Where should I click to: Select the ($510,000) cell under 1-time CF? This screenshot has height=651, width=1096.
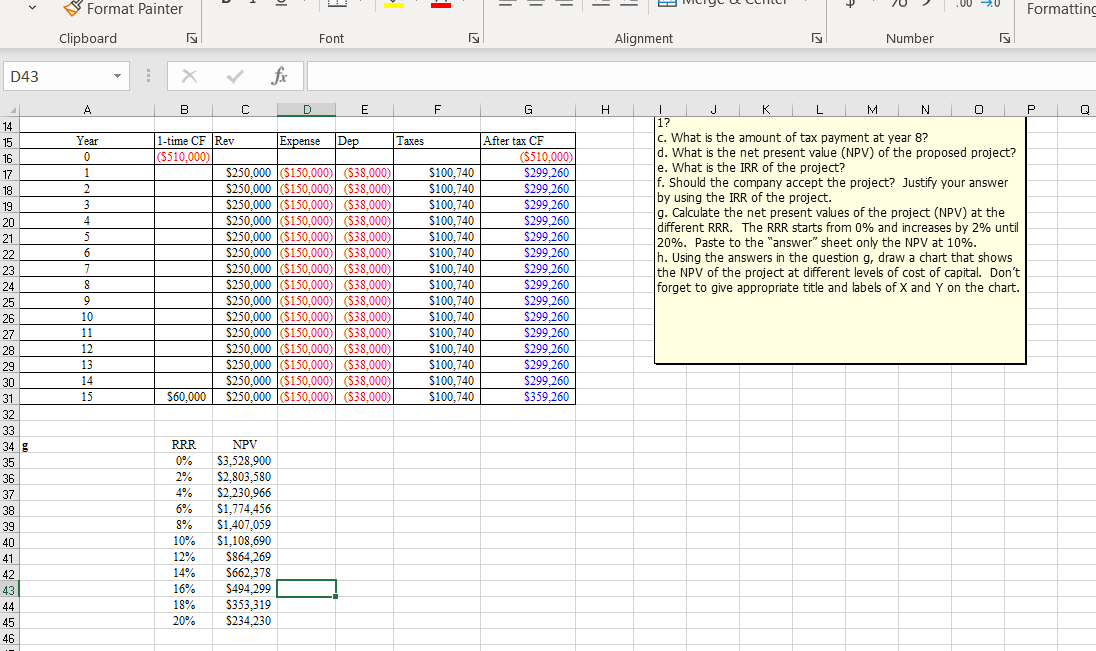coord(184,157)
